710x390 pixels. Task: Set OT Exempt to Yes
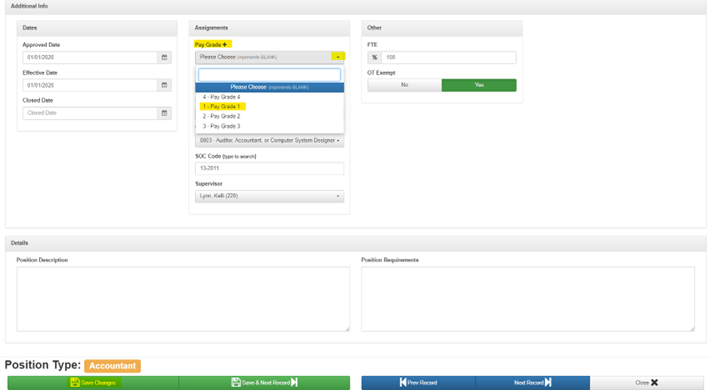[479, 85]
